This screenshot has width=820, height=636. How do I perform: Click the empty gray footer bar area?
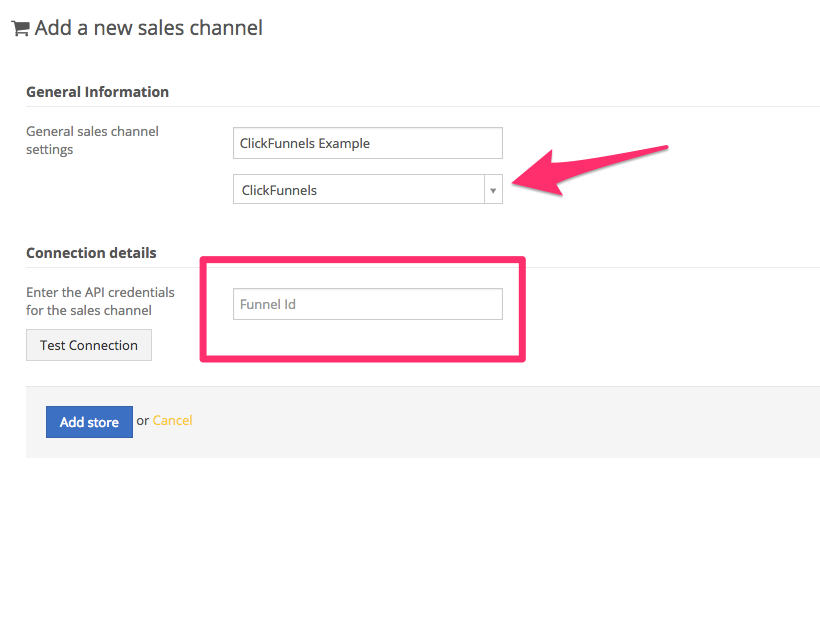click(x=471, y=422)
